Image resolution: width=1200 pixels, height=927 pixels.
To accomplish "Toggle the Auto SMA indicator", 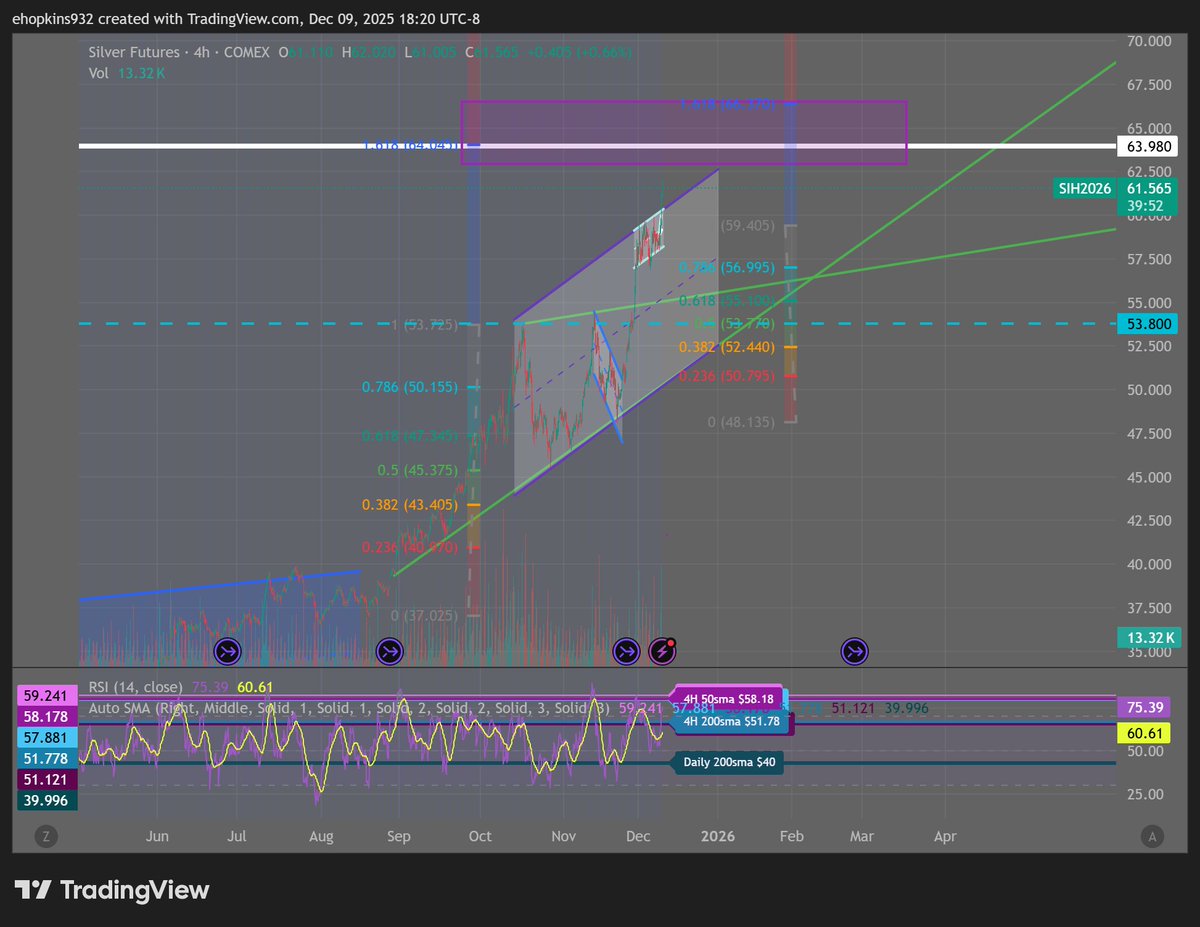I will [120, 708].
